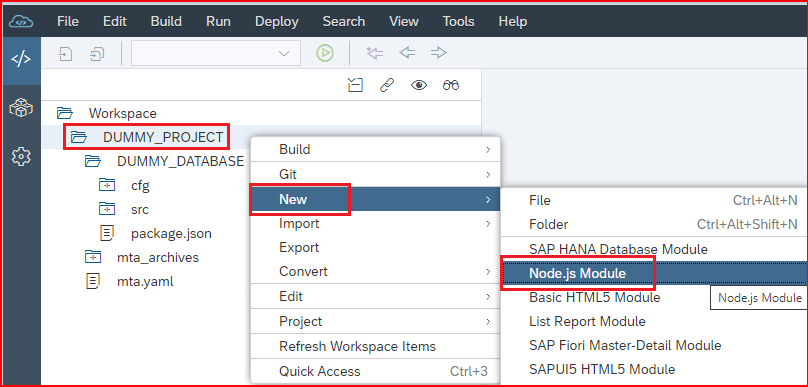808x387 pixels.
Task: Expand the Build submenu arrow
Action: (487, 150)
